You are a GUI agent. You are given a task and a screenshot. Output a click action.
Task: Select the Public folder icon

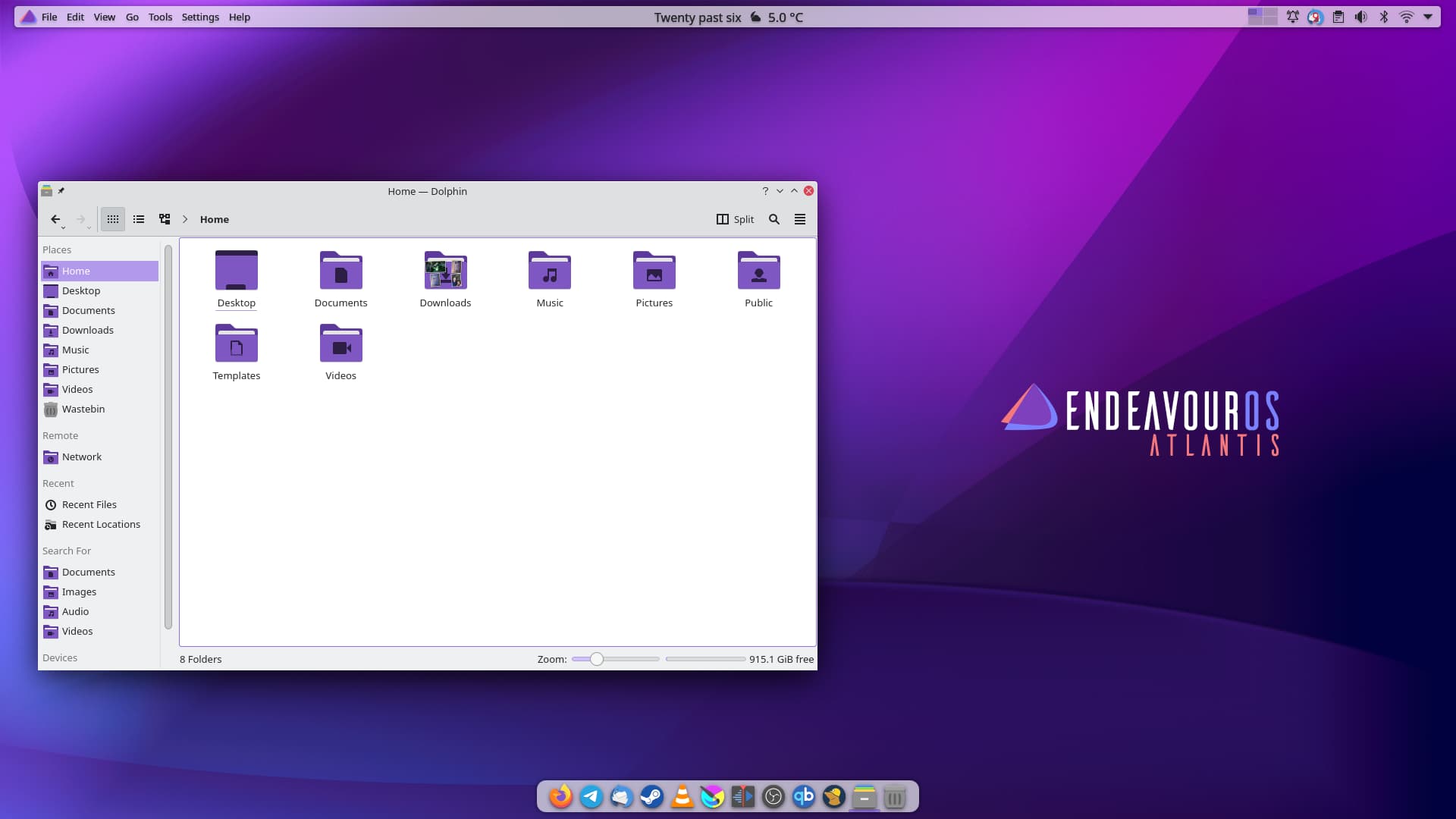coord(759,271)
